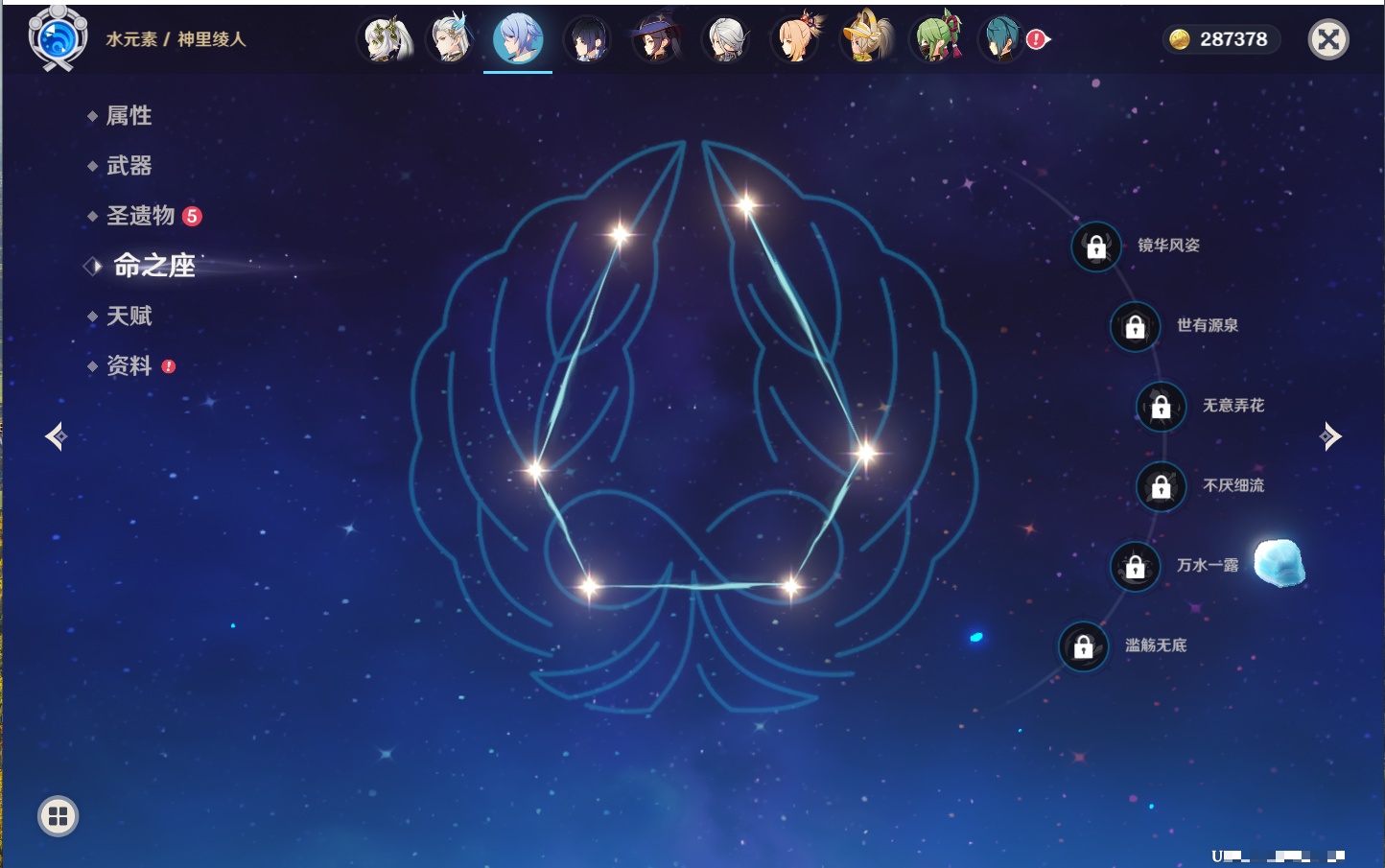Viewport: 1385px width, 868px height.
Task: Click the 不厌细流 constellation name text
Action: [x=1233, y=485]
